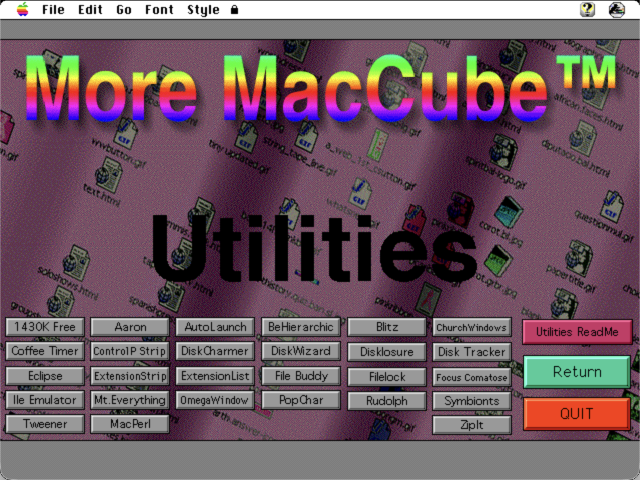
Task: Click the Rudolph button
Action: click(387, 401)
